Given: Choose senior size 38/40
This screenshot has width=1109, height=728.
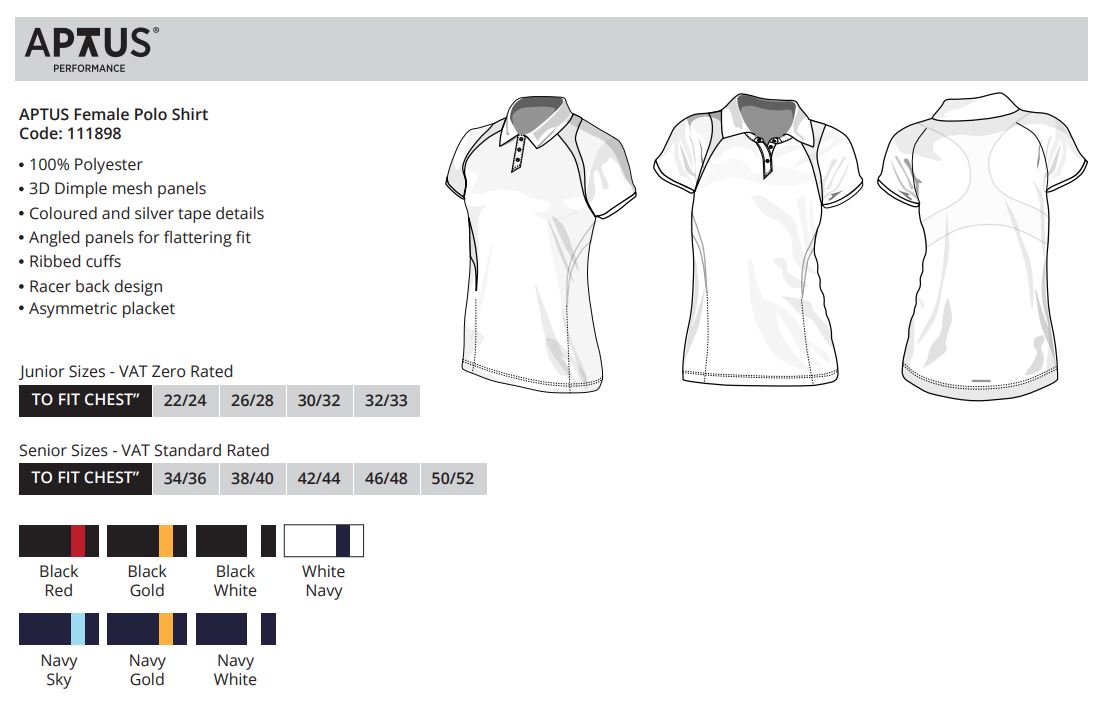Looking at the screenshot, I should point(252,479).
